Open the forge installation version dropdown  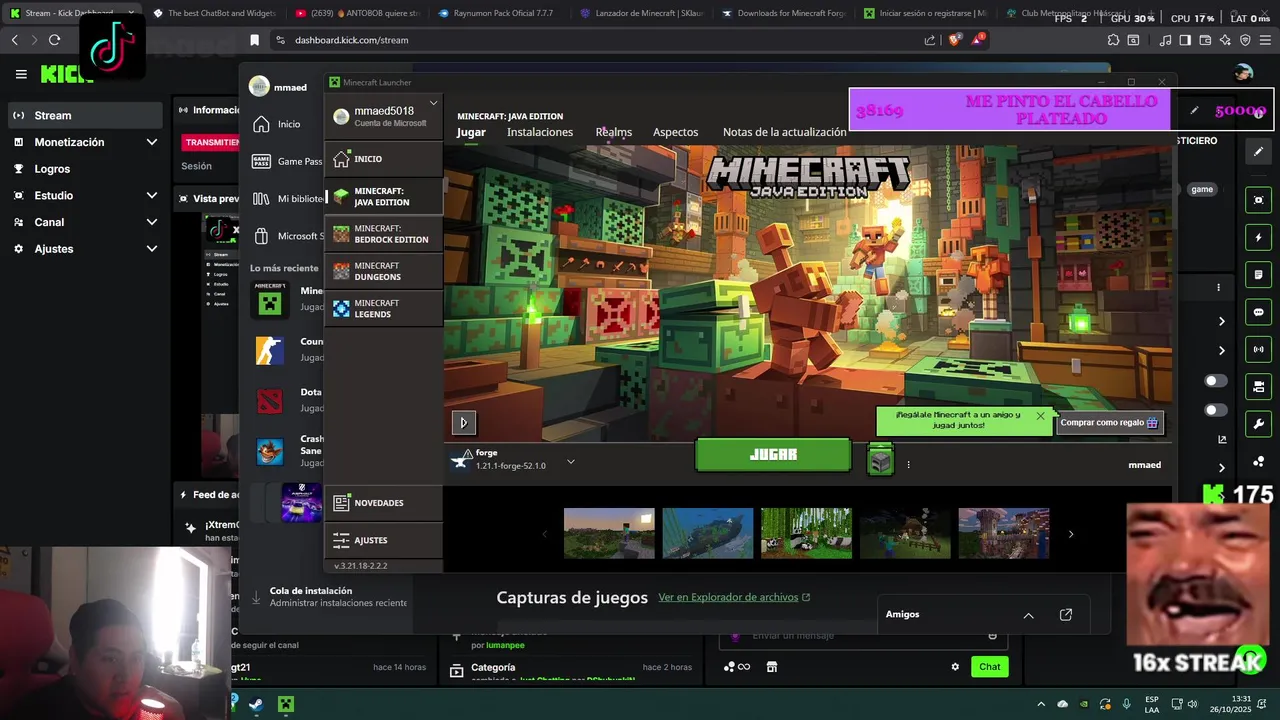(570, 461)
